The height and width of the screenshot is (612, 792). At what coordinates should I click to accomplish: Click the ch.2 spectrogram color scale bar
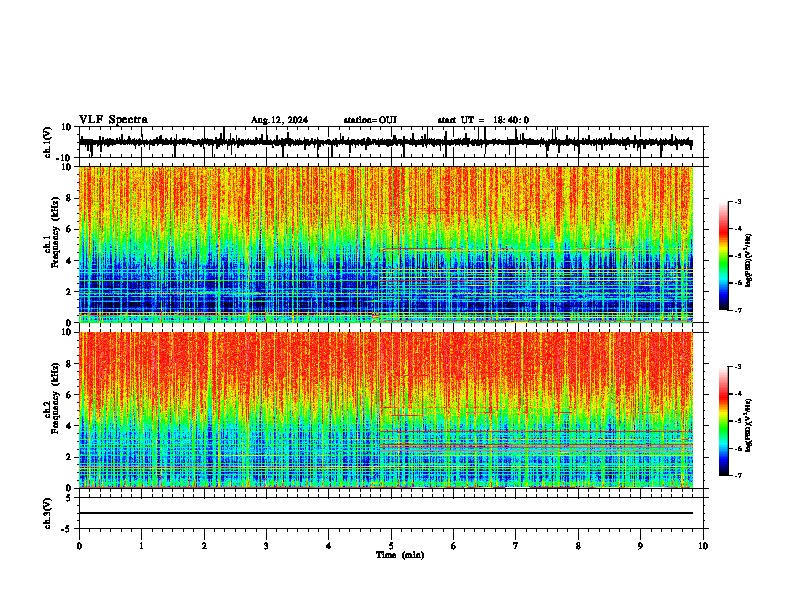723,421
